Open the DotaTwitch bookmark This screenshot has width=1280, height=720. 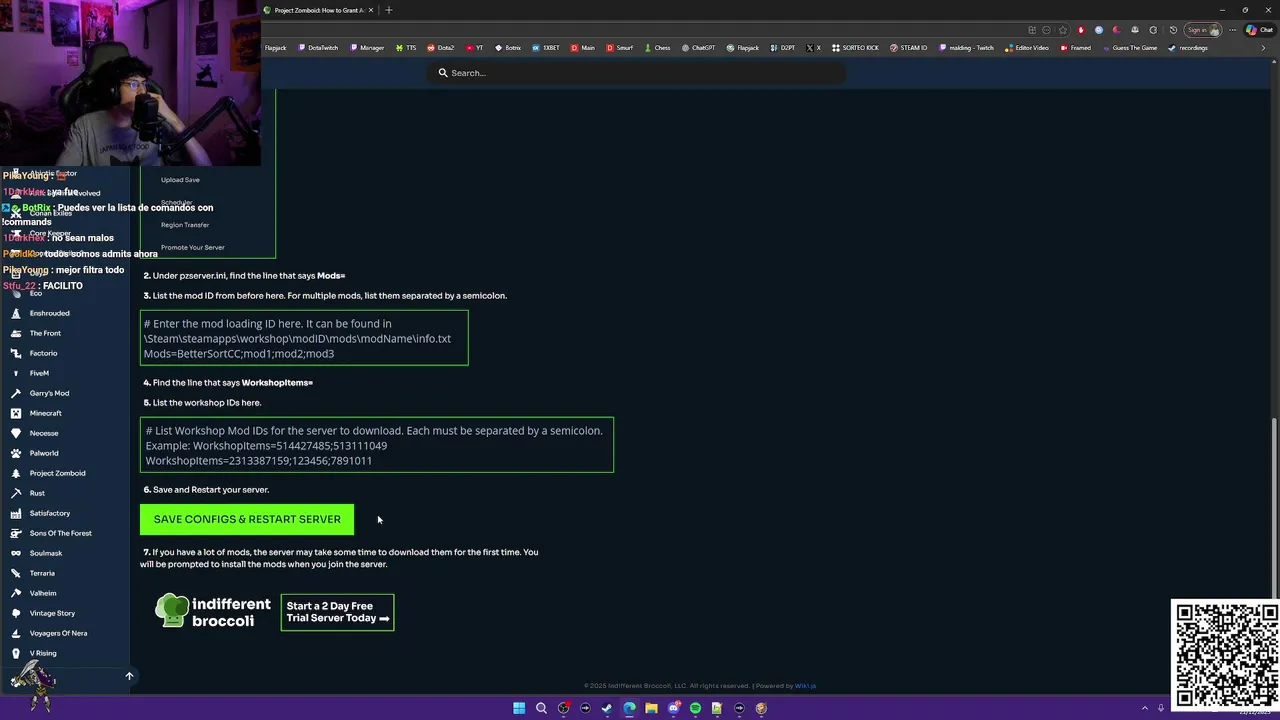[x=317, y=48]
